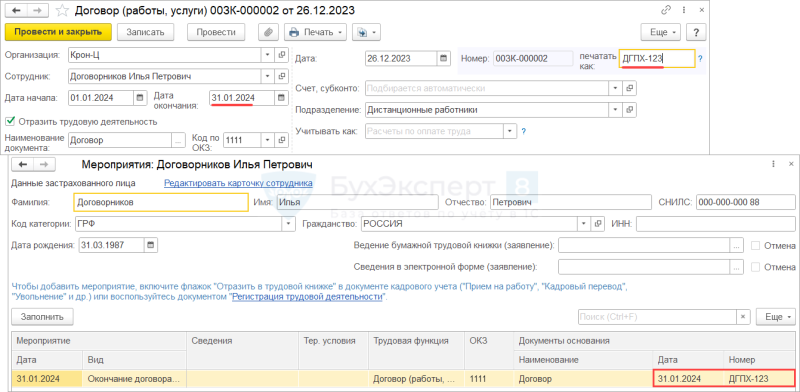Expand the Счет, субконто dropdown
Screen dimensions: 800x392
[616, 88]
